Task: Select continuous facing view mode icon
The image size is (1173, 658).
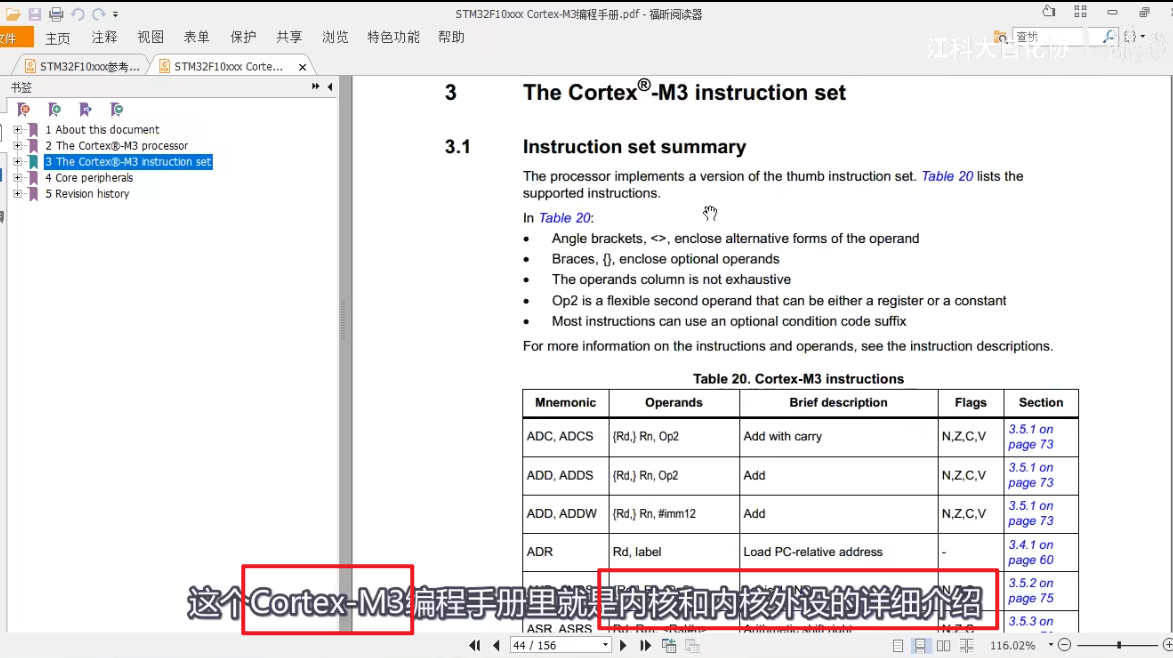Action: [967, 645]
